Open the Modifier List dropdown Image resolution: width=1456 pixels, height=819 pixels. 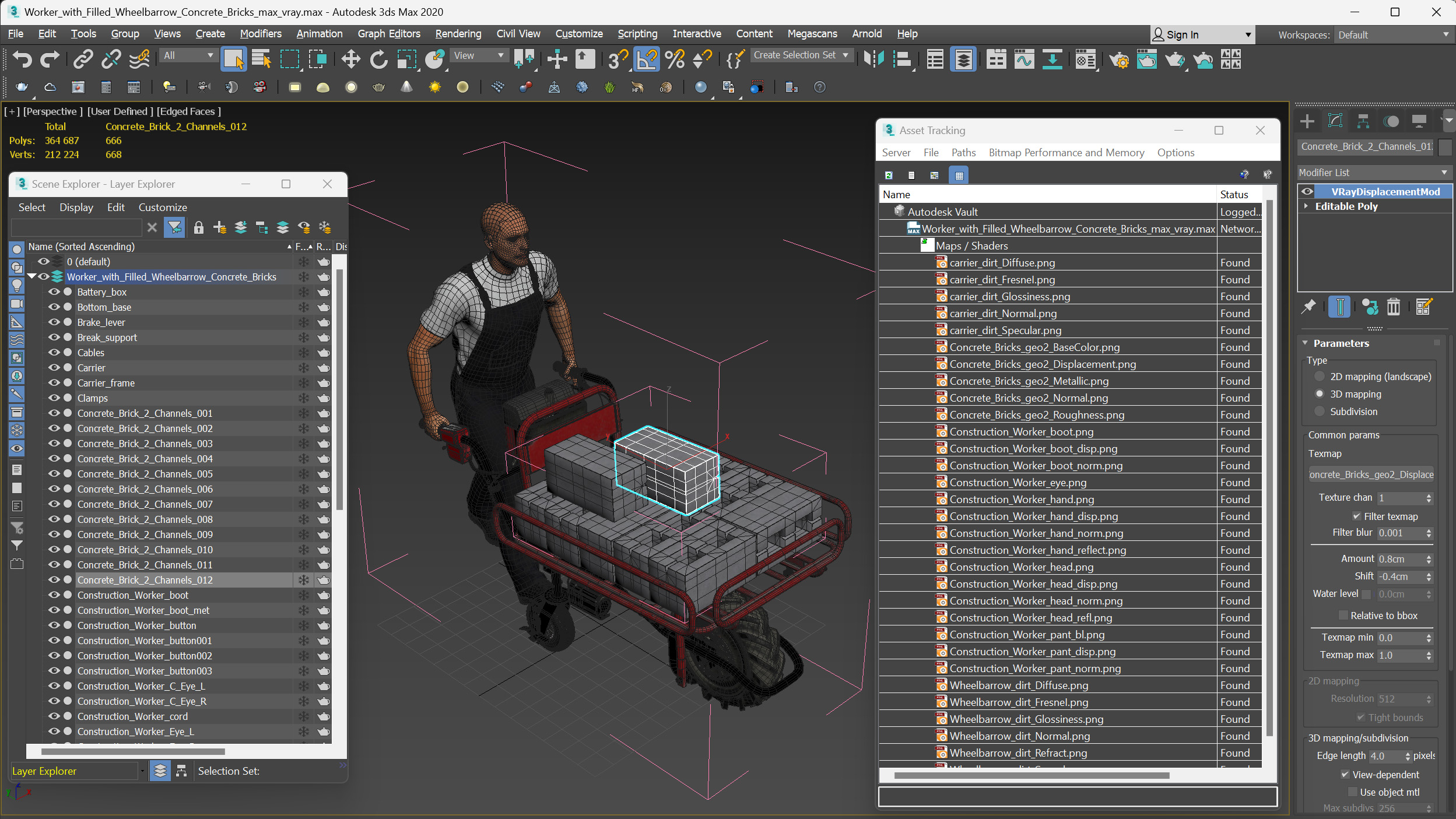(x=1373, y=173)
